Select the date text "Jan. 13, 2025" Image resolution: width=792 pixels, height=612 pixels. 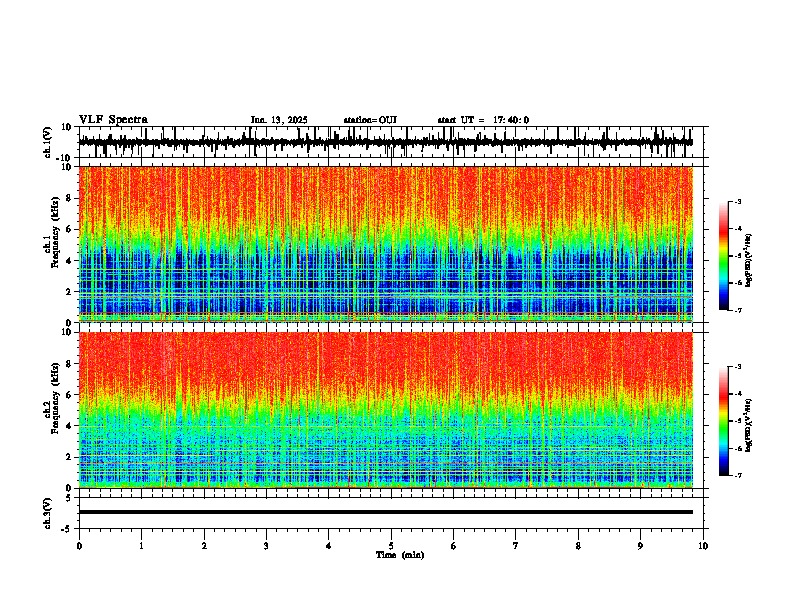(279, 120)
